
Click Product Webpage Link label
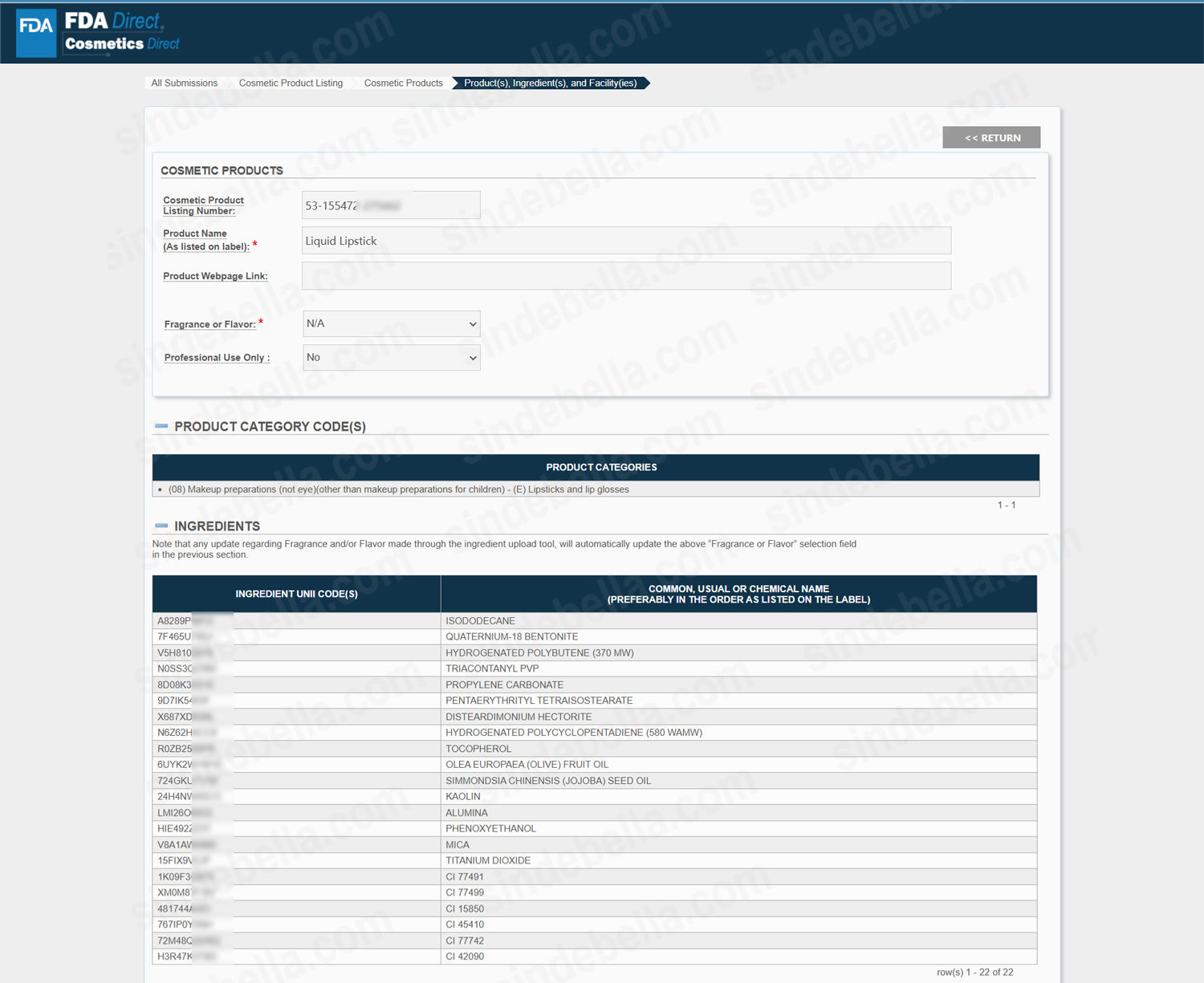tap(215, 276)
